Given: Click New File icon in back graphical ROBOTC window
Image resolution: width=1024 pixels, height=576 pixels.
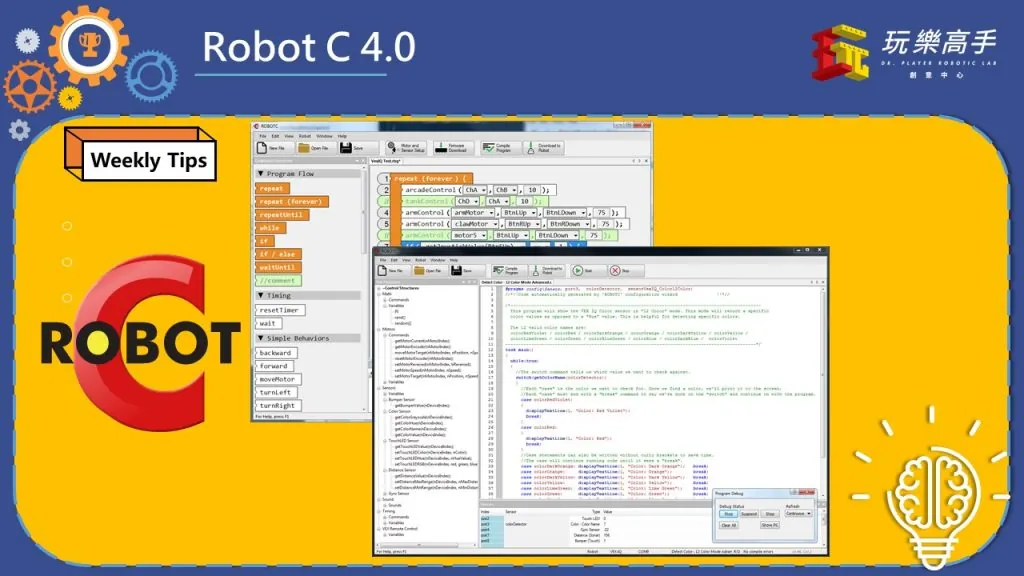Looking at the screenshot, I should [x=263, y=148].
